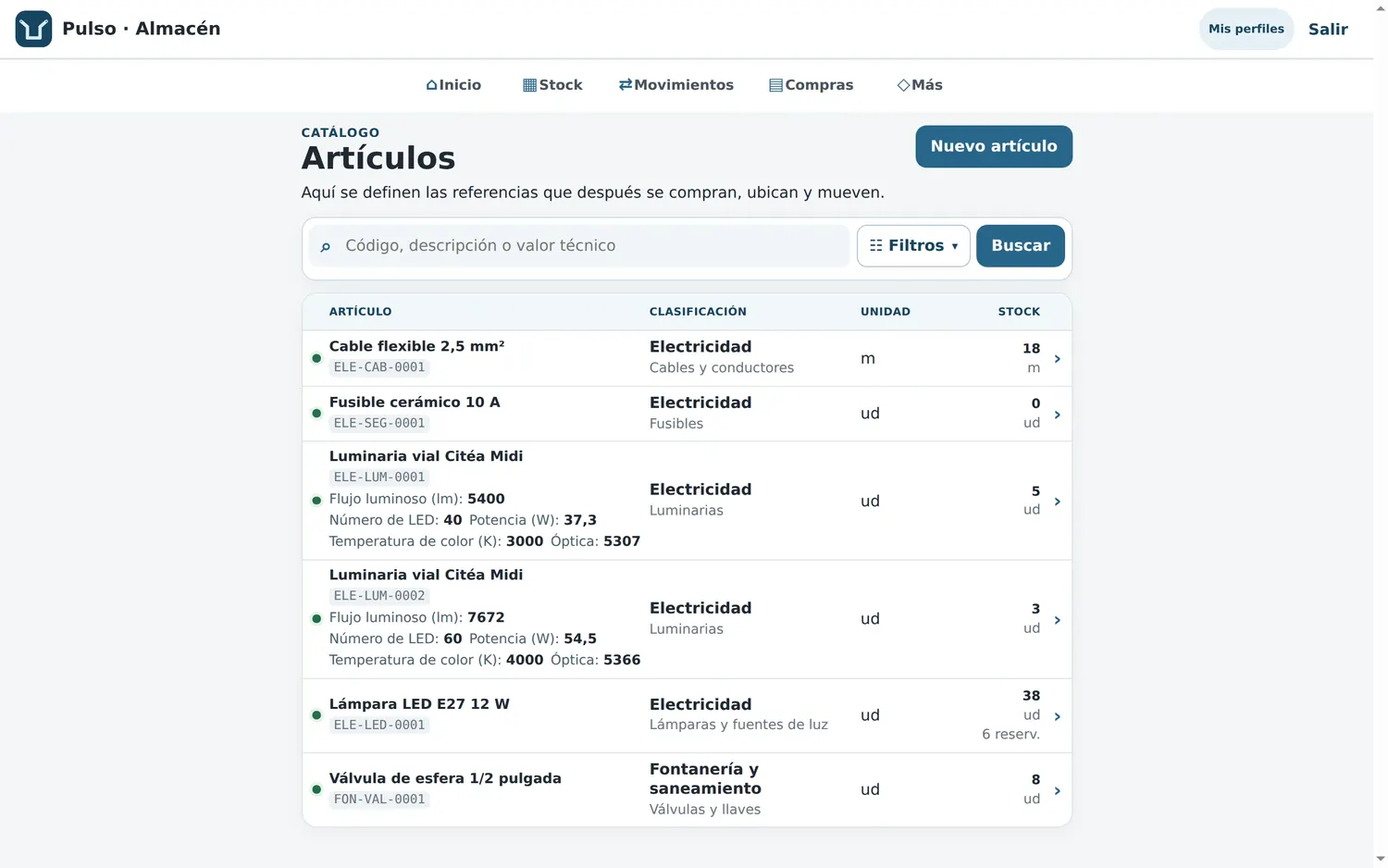Open Cable flexible row chevron
Viewport: 1388px width, 868px height.
click(1057, 359)
